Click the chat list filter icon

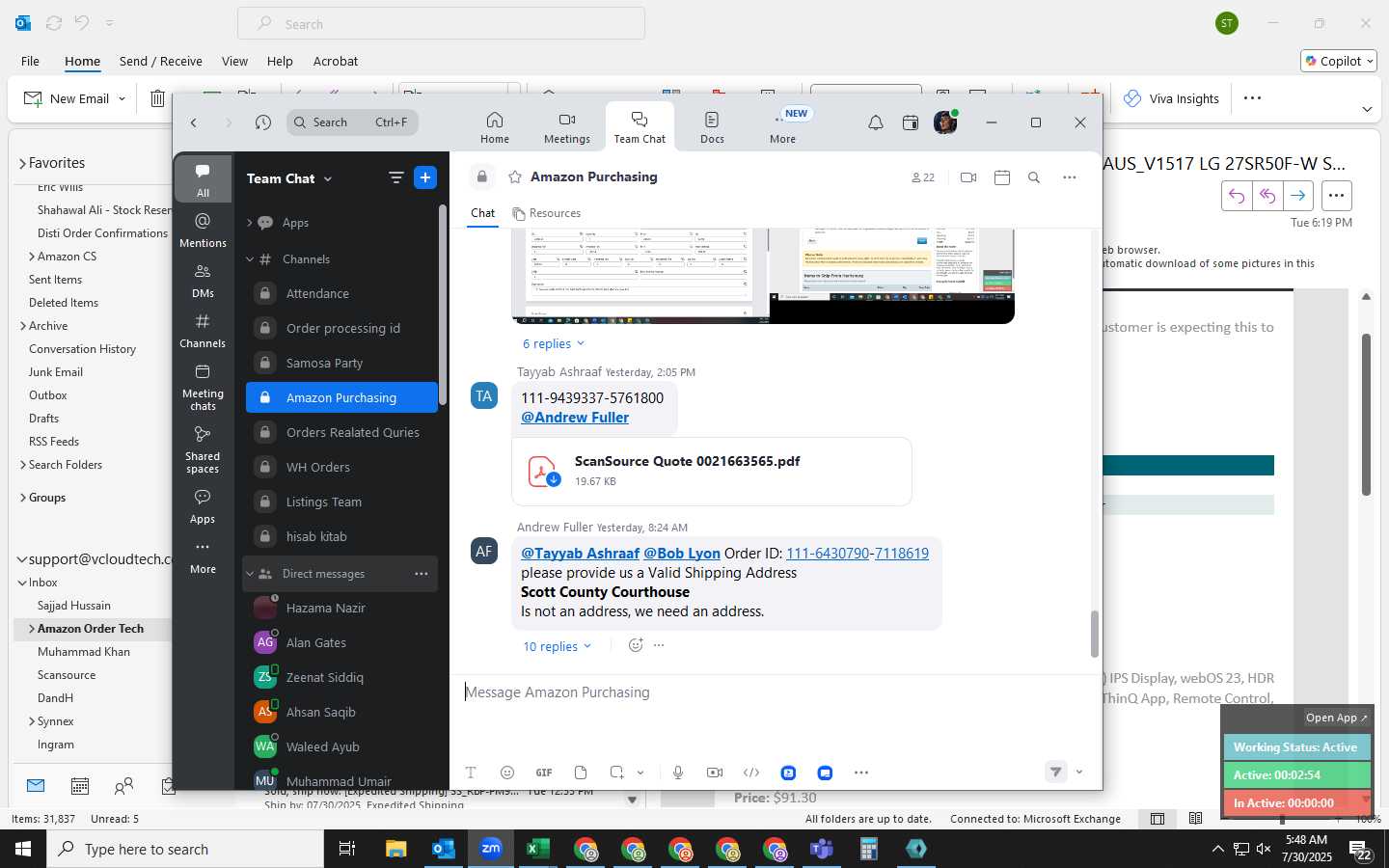pos(395,177)
